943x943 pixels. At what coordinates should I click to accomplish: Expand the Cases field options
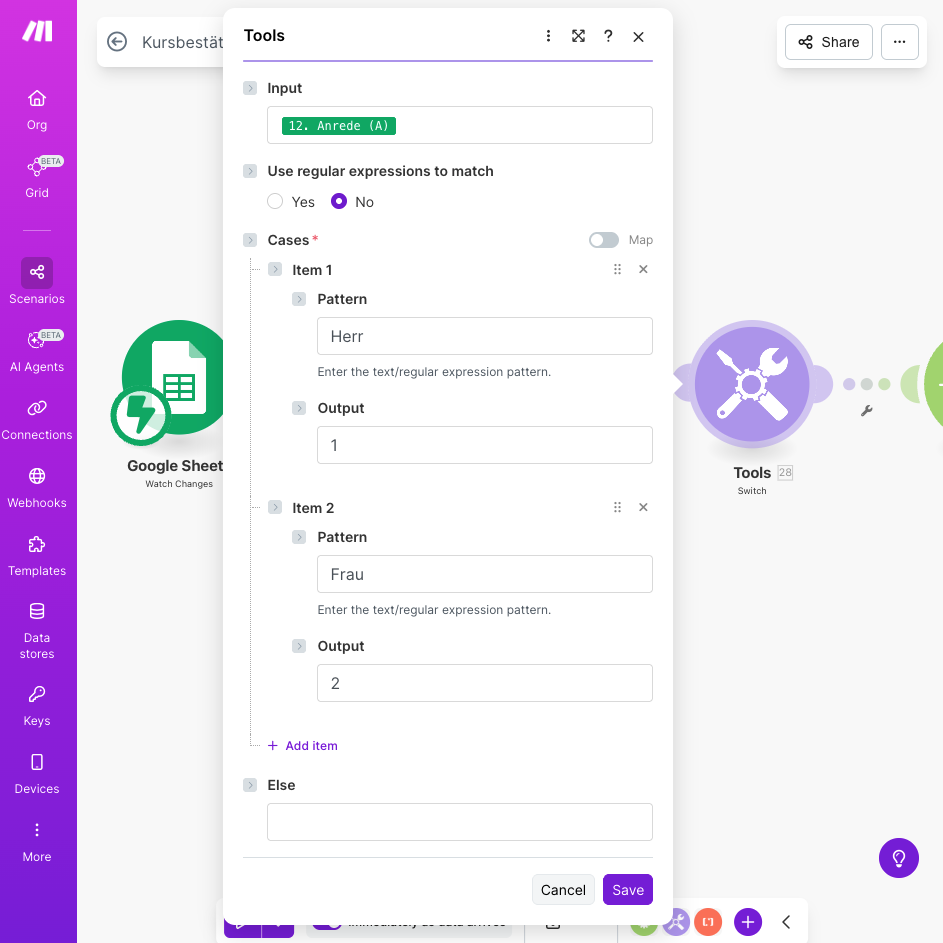click(x=250, y=240)
